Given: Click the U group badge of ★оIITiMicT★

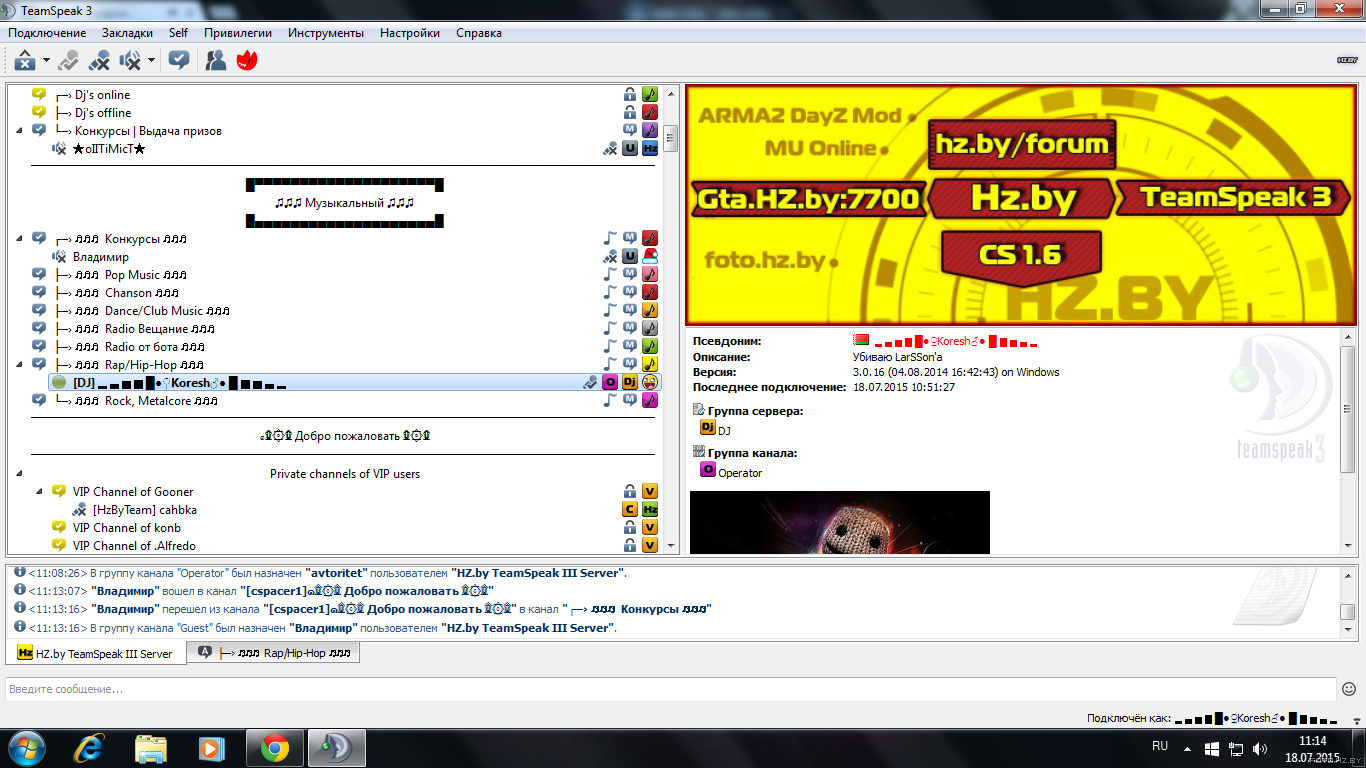Looking at the screenshot, I should (x=630, y=149).
